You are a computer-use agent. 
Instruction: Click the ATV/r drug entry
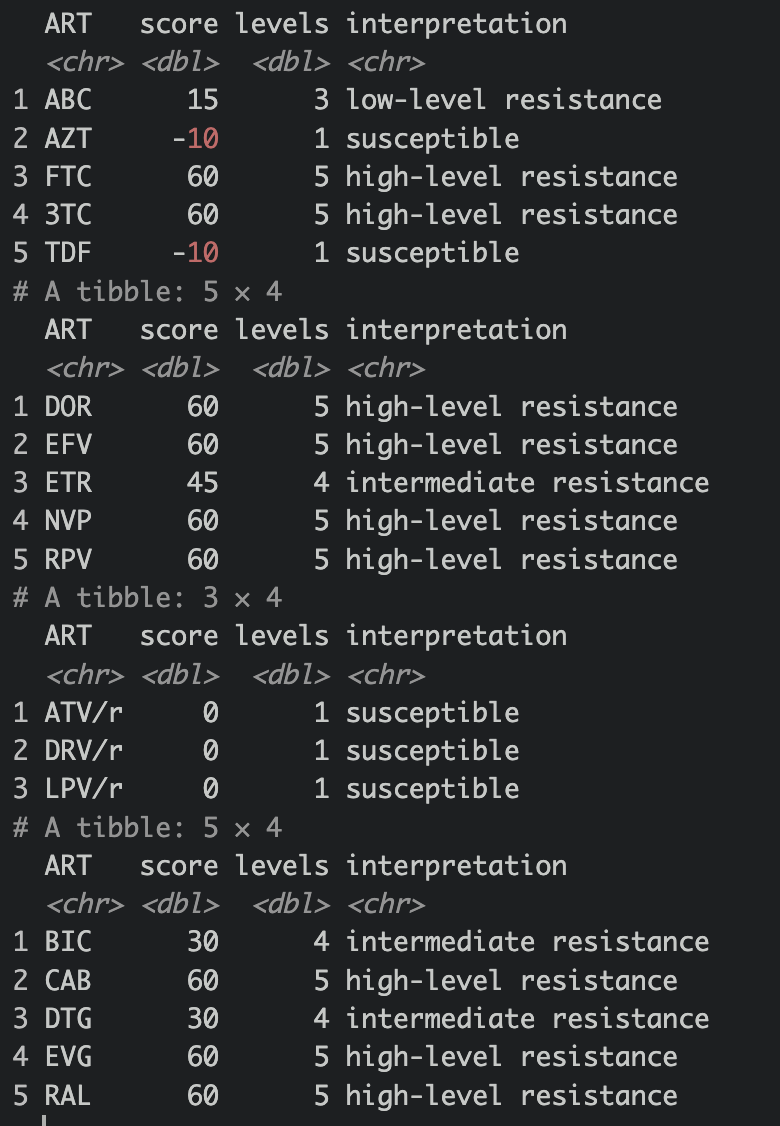click(x=84, y=713)
